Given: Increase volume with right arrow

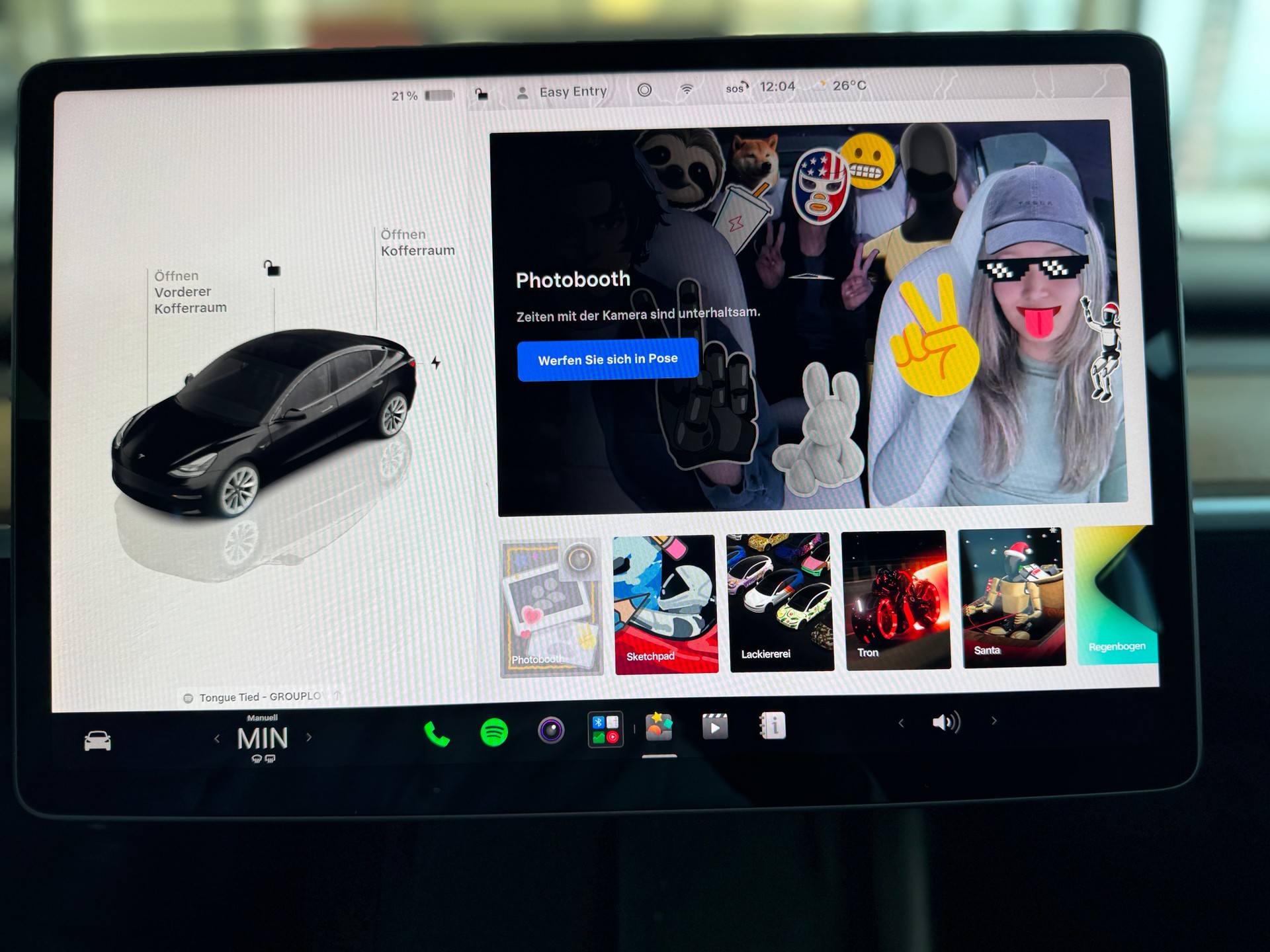Looking at the screenshot, I should [x=994, y=721].
